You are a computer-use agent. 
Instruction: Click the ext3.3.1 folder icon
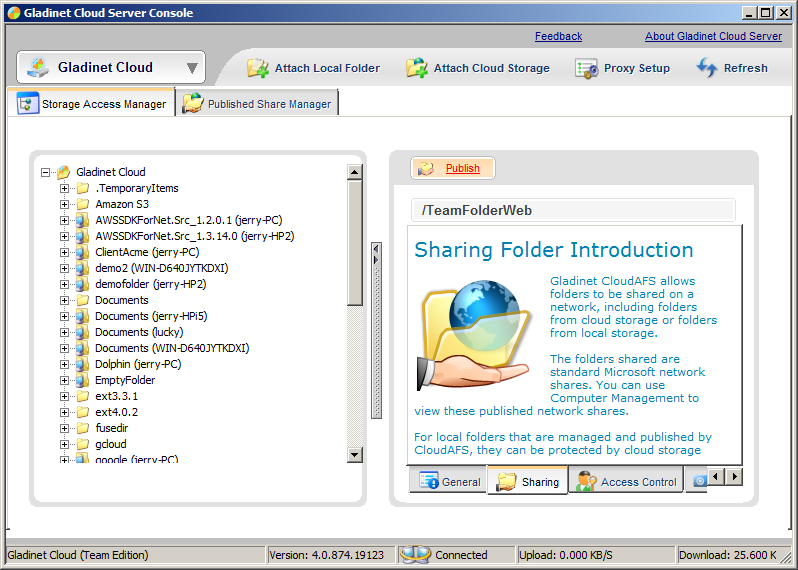coord(83,396)
